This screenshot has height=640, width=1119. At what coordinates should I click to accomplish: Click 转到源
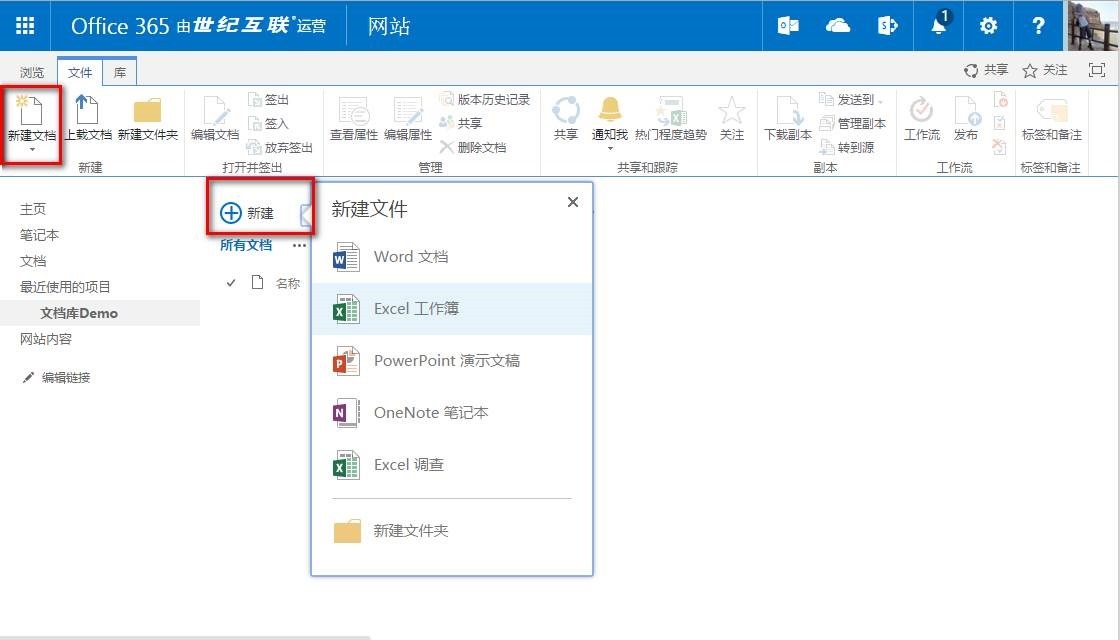(x=847, y=148)
